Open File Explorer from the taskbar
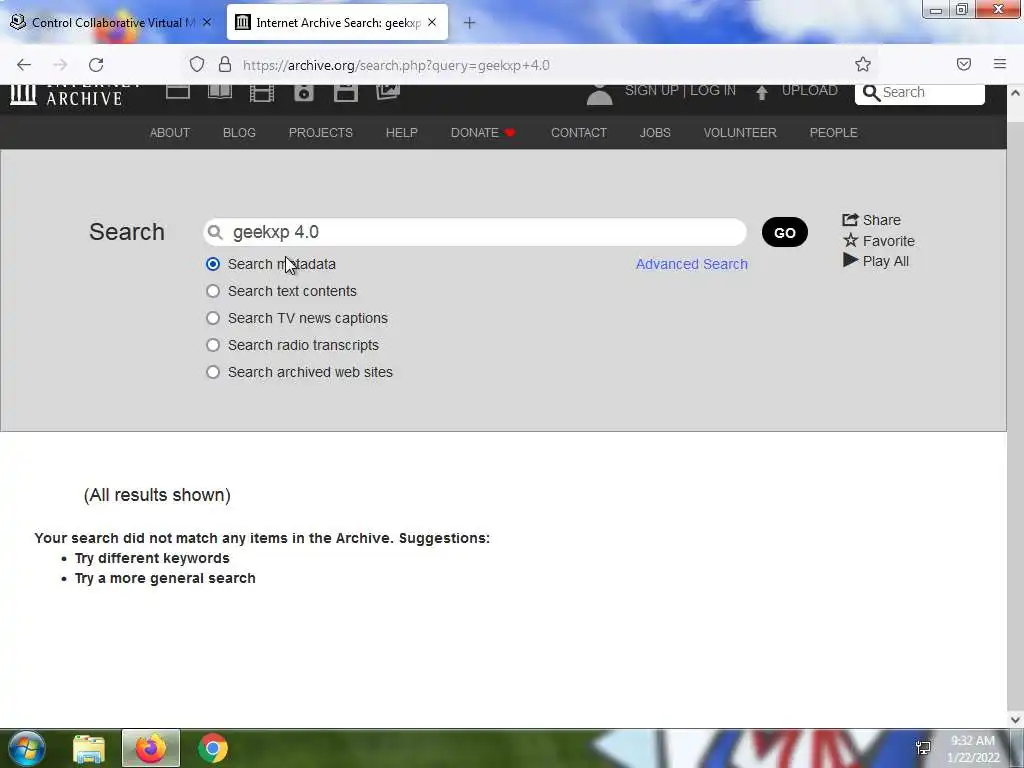1024x768 pixels. 89,748
